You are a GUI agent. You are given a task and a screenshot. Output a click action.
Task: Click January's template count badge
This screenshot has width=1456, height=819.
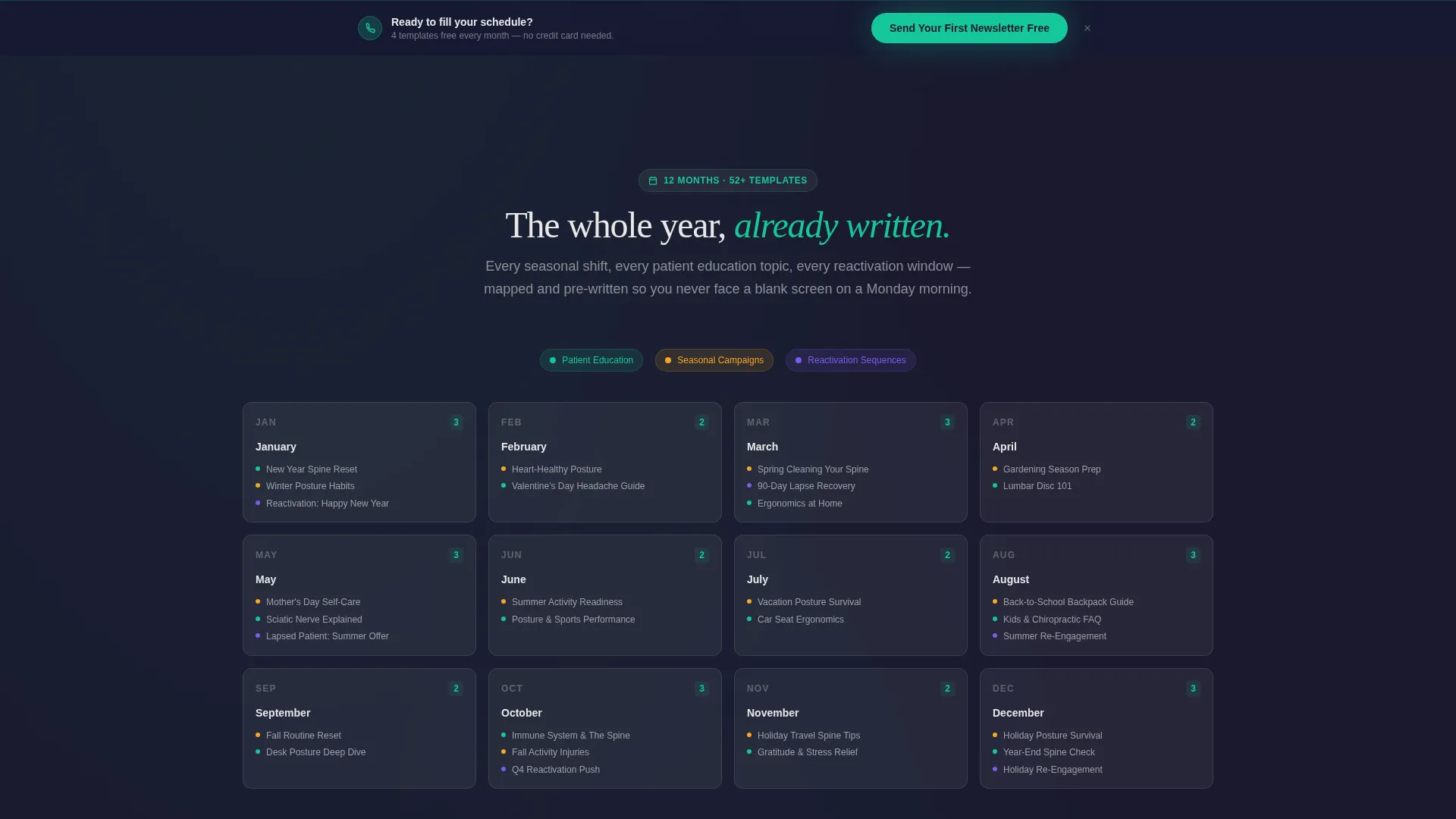tap(456, 422)
